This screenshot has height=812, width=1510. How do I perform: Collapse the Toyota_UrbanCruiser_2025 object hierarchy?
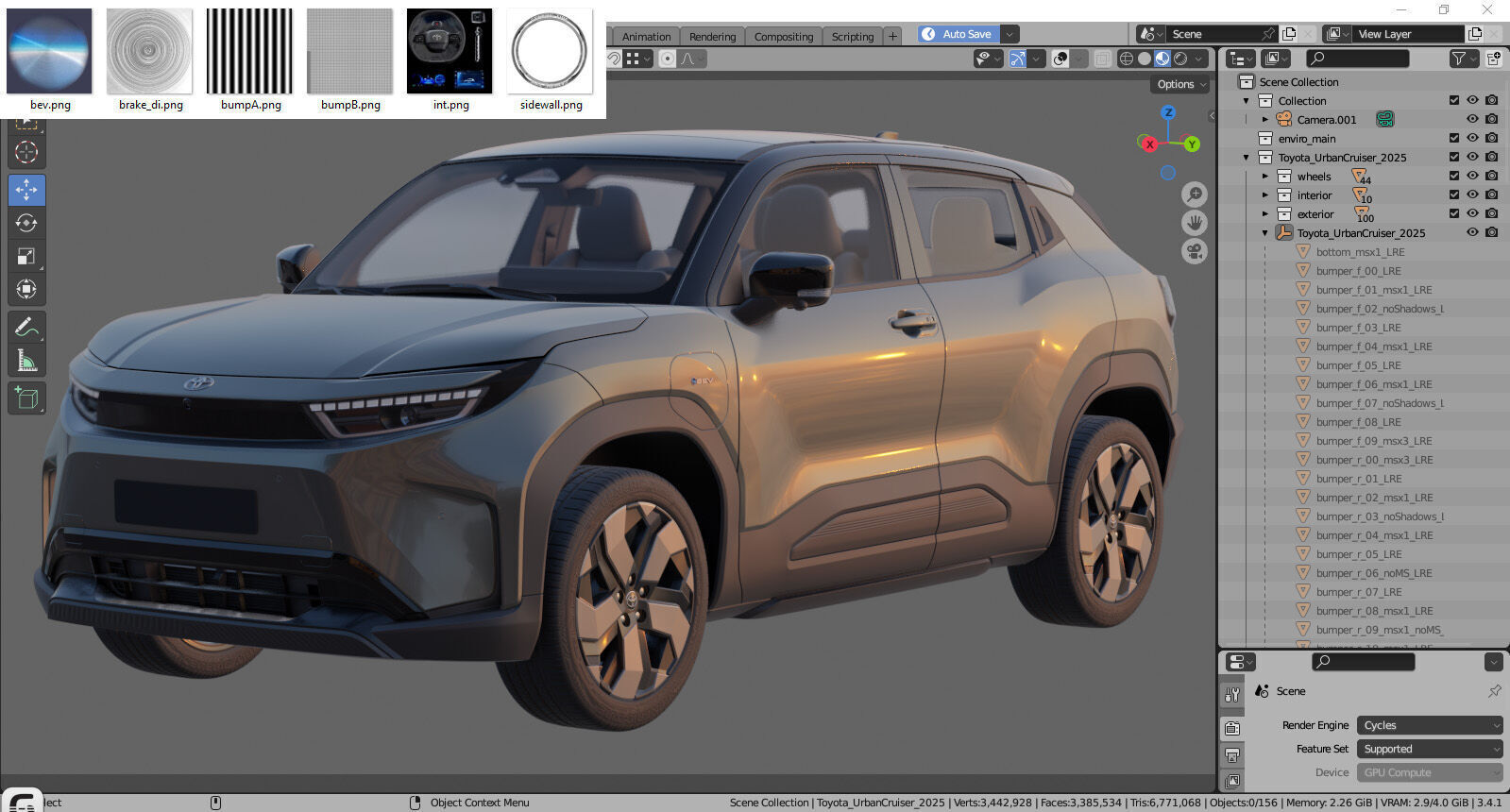[x=1265, y=233]
